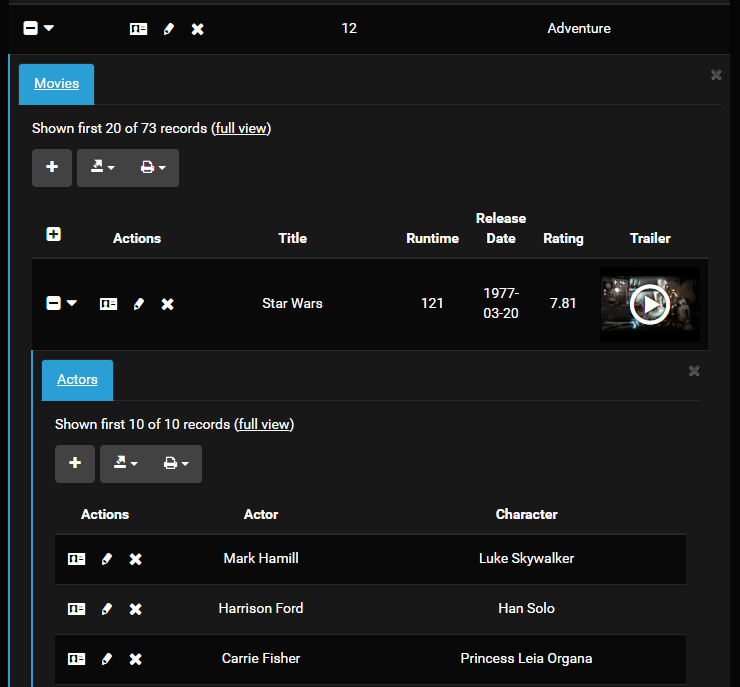
Task: Play the Star Wars trailer
Action: [x=650, y=305]
